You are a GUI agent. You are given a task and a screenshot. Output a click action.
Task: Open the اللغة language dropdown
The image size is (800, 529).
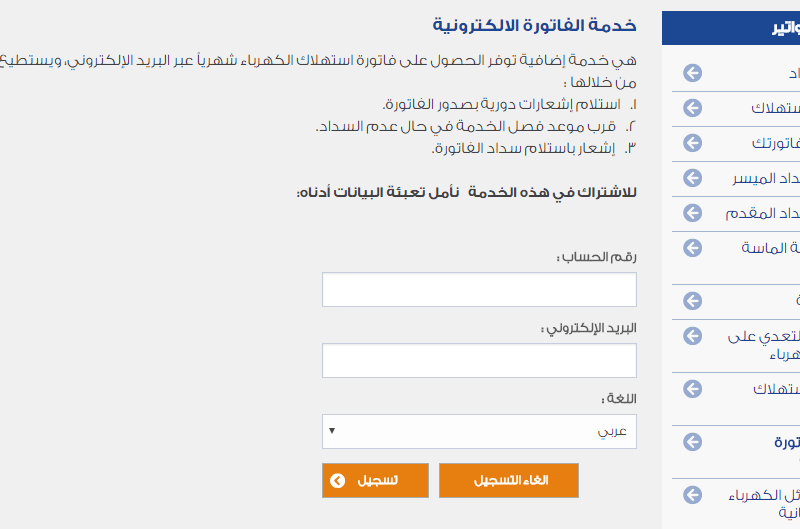479,432
